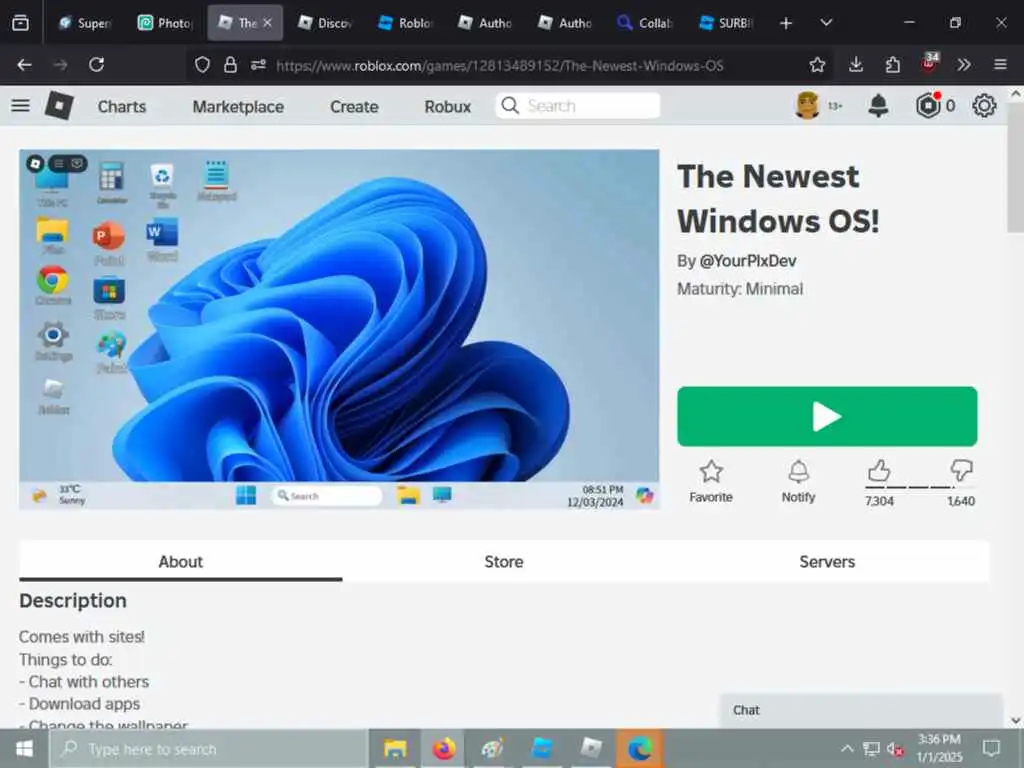Open the notifications bell in Roblox header
The height and width of the screenshot is (768, 1024).
point(878,106)
